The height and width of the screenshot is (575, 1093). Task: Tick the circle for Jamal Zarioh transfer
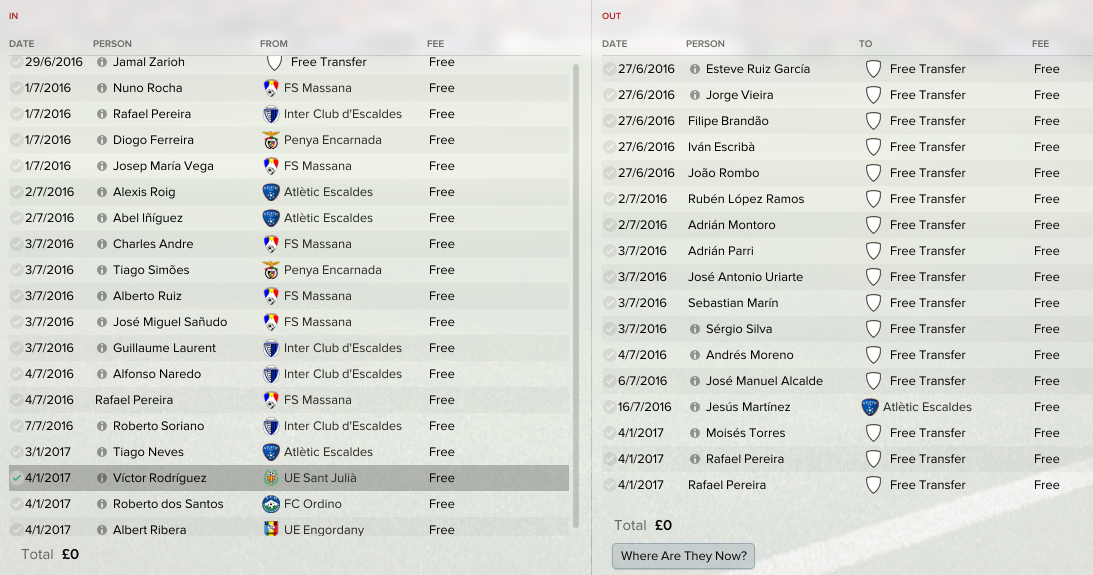tap(17, 62)
